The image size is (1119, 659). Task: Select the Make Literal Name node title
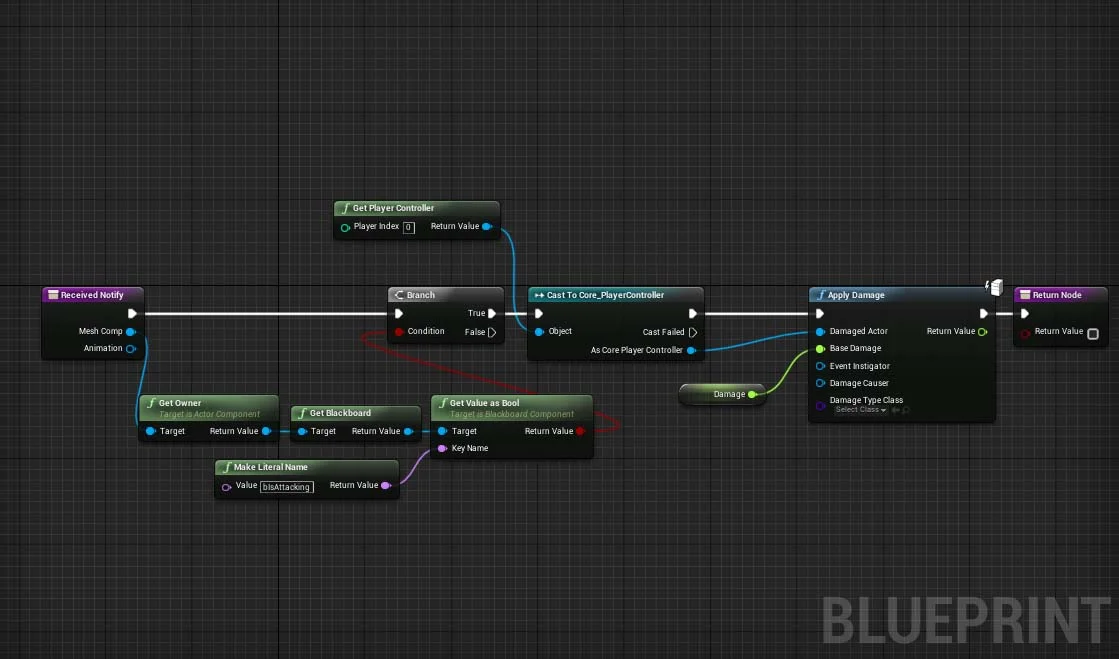pyautogui.click(x=270, y=467)
